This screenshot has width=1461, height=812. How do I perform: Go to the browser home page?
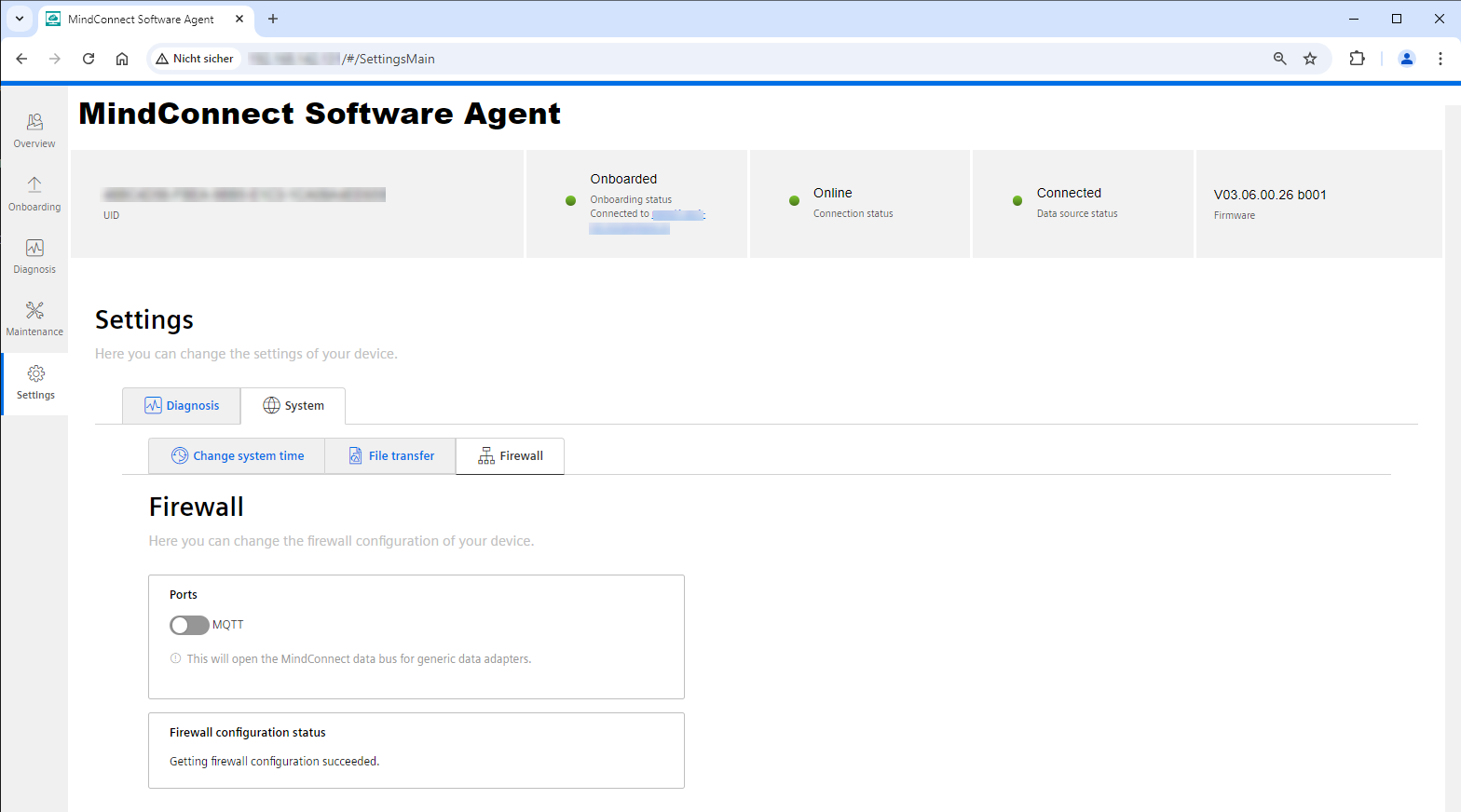pos(122,59)
